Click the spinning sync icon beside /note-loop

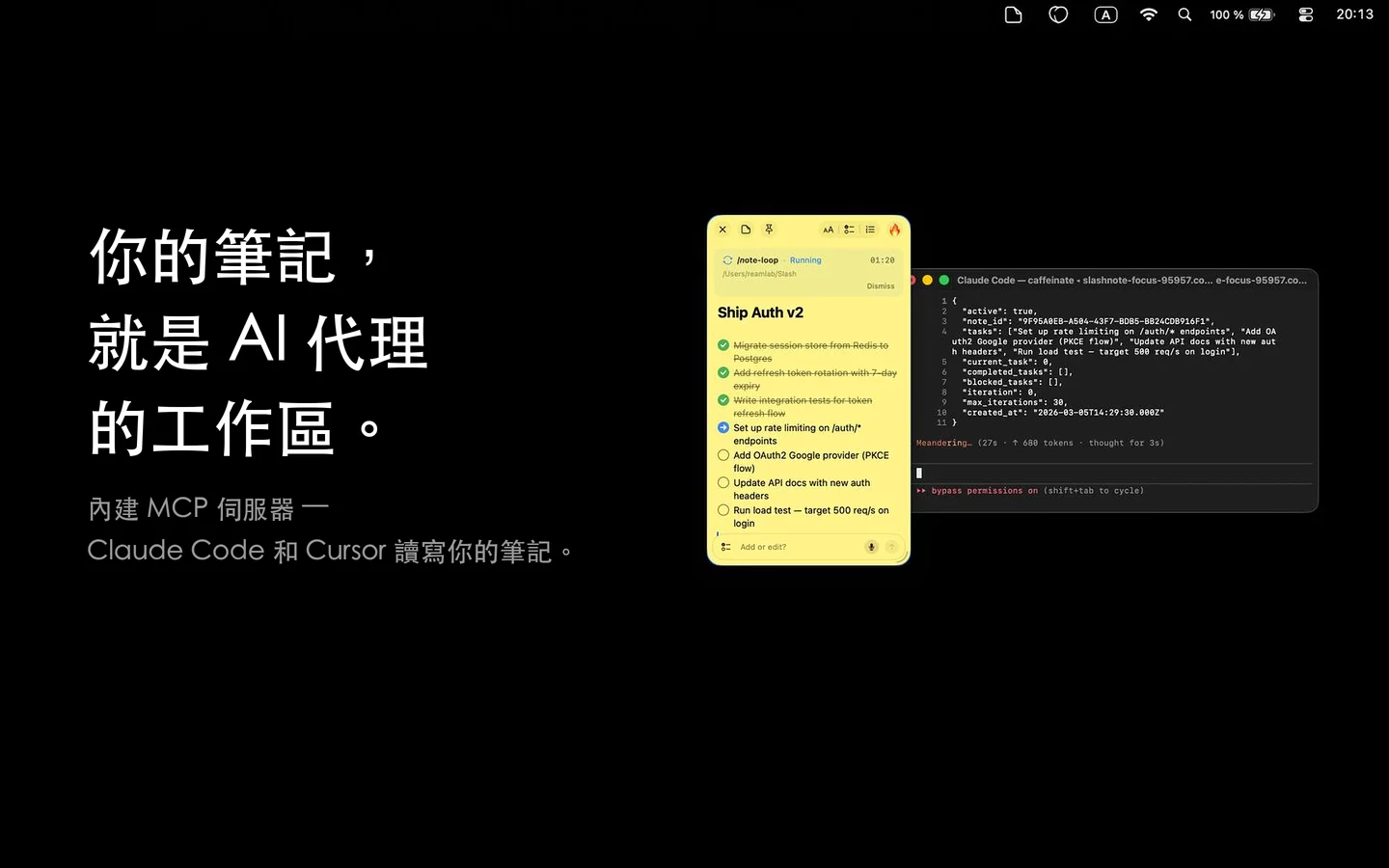727,260
